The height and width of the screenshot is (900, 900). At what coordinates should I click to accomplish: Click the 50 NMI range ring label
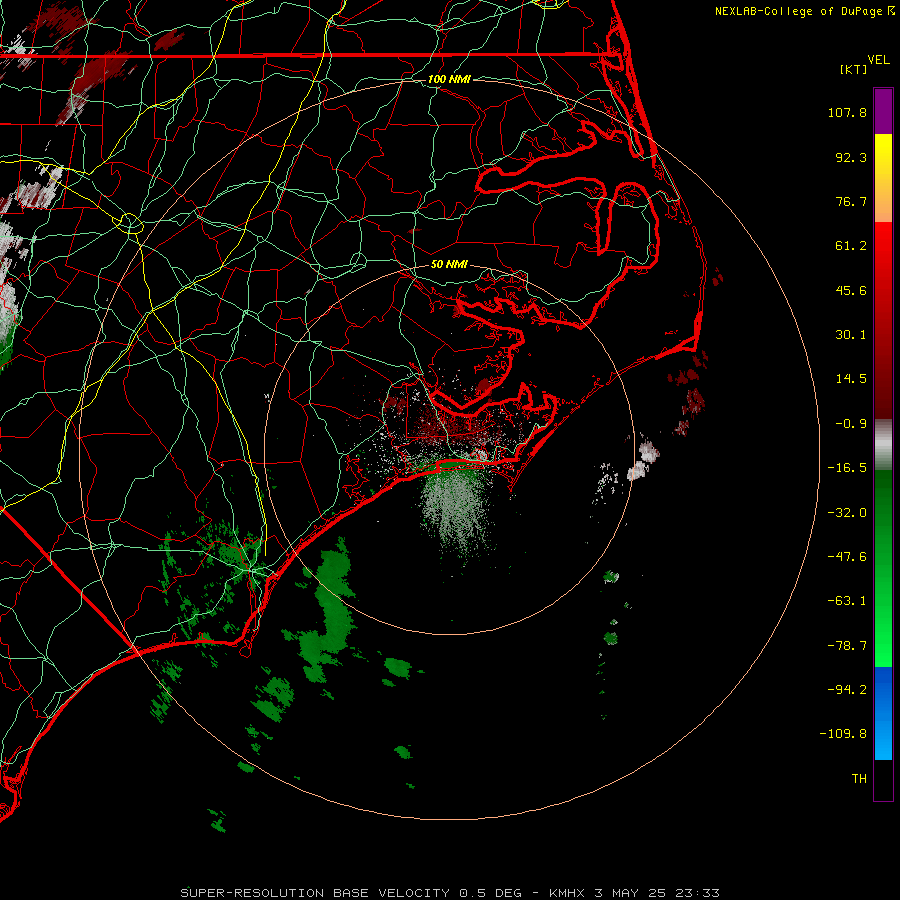click(449, 264)
